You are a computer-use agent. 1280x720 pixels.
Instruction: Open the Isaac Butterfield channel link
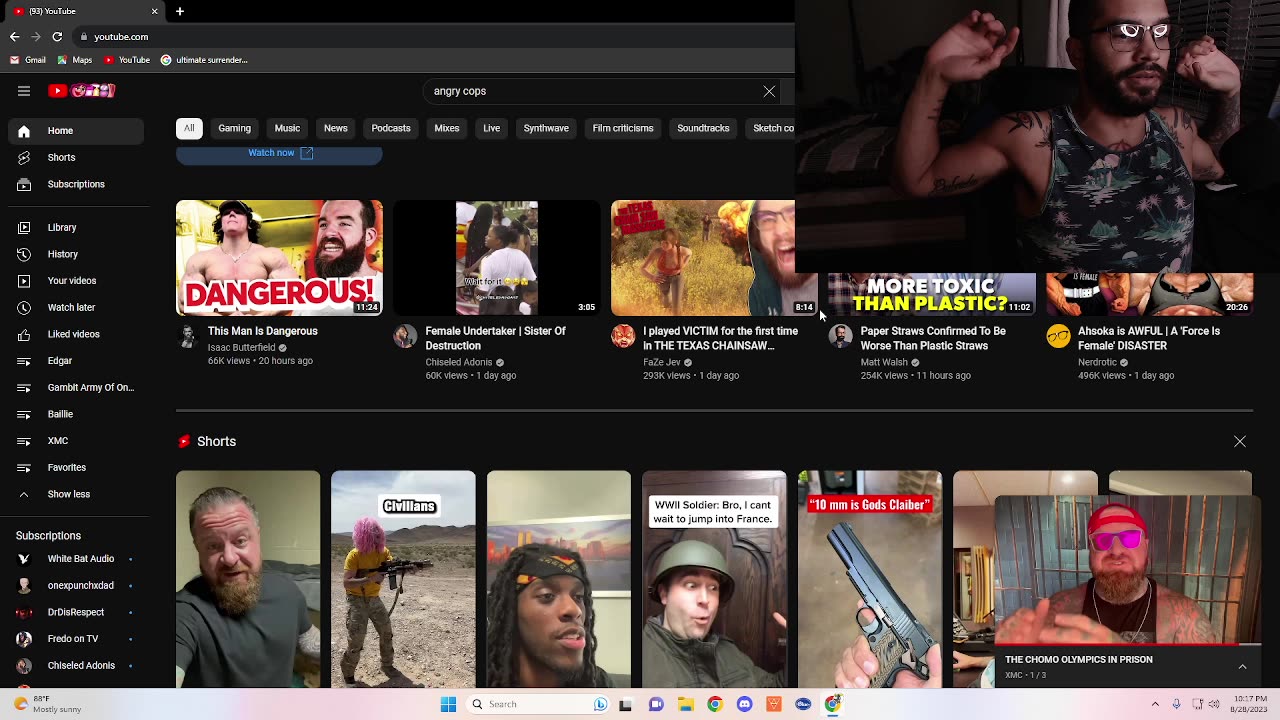tap(241, 348)
